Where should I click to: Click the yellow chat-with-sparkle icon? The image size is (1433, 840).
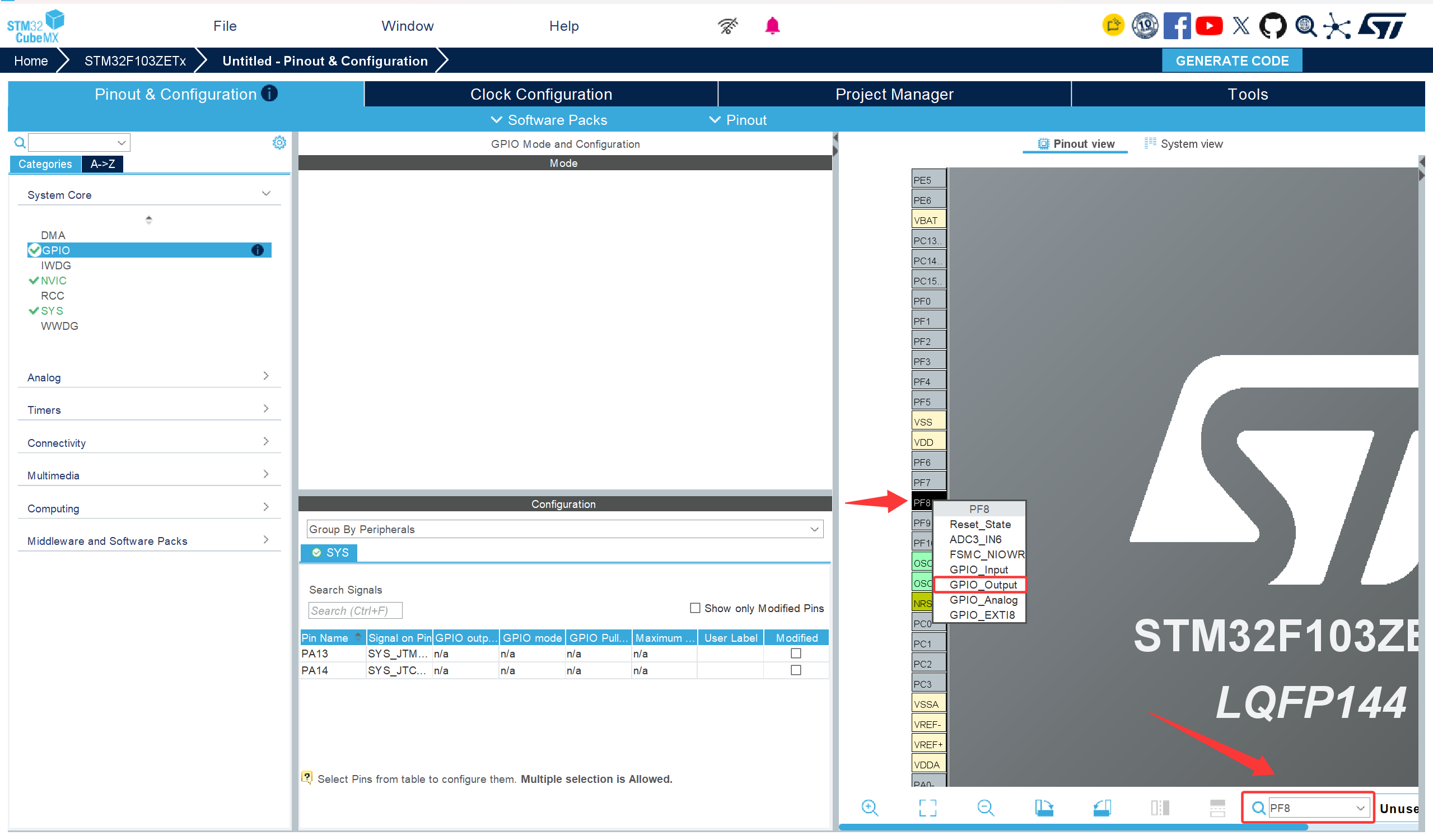pyautogui.click(x=1113, y=26)
